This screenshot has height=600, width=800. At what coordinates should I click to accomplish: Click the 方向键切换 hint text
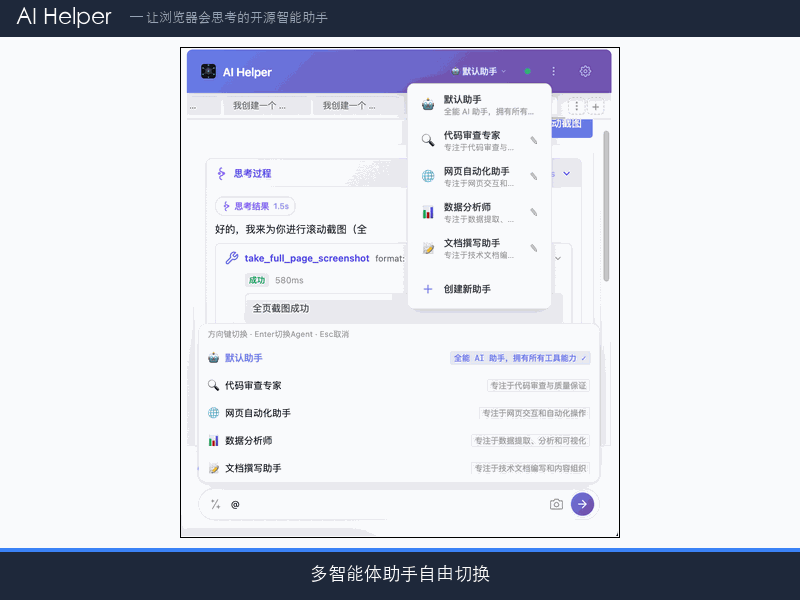[278, 334]
